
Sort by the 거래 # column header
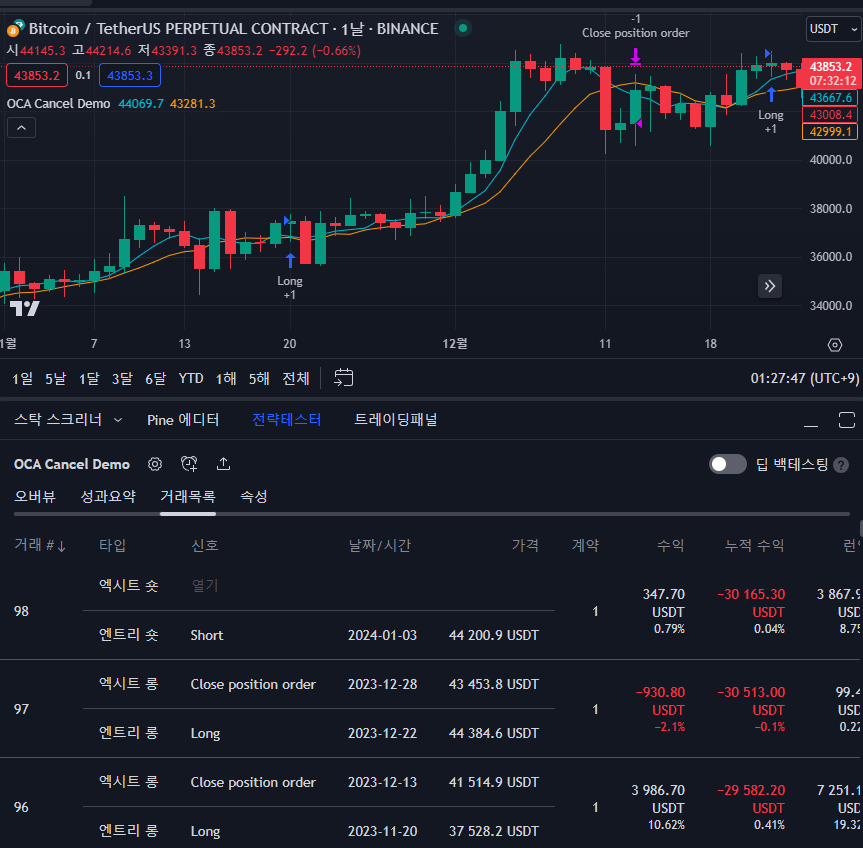click(x=40, y=545)
